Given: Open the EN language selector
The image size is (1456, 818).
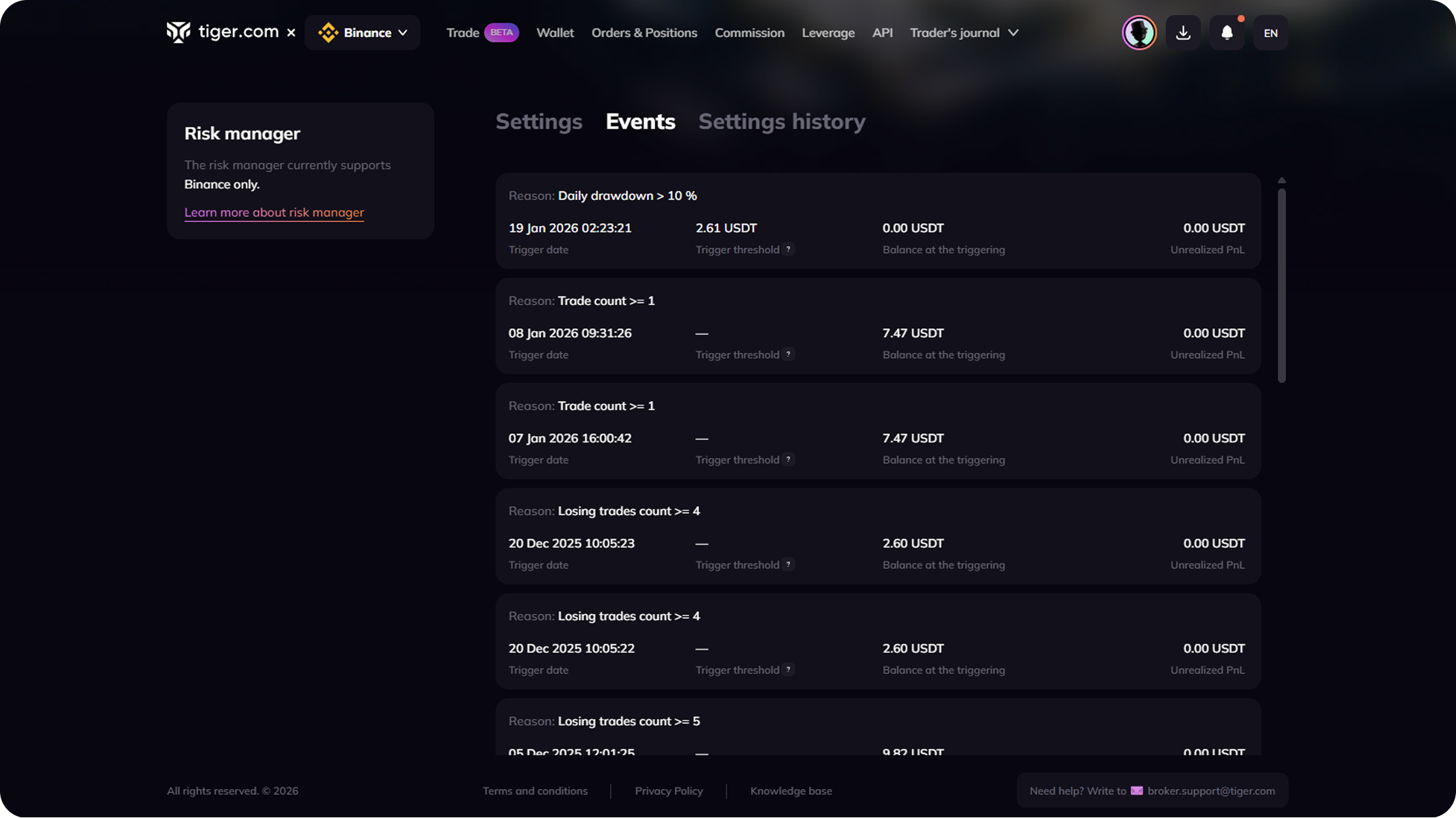Looking at the screenshot, I should [x=1271, y=33].
